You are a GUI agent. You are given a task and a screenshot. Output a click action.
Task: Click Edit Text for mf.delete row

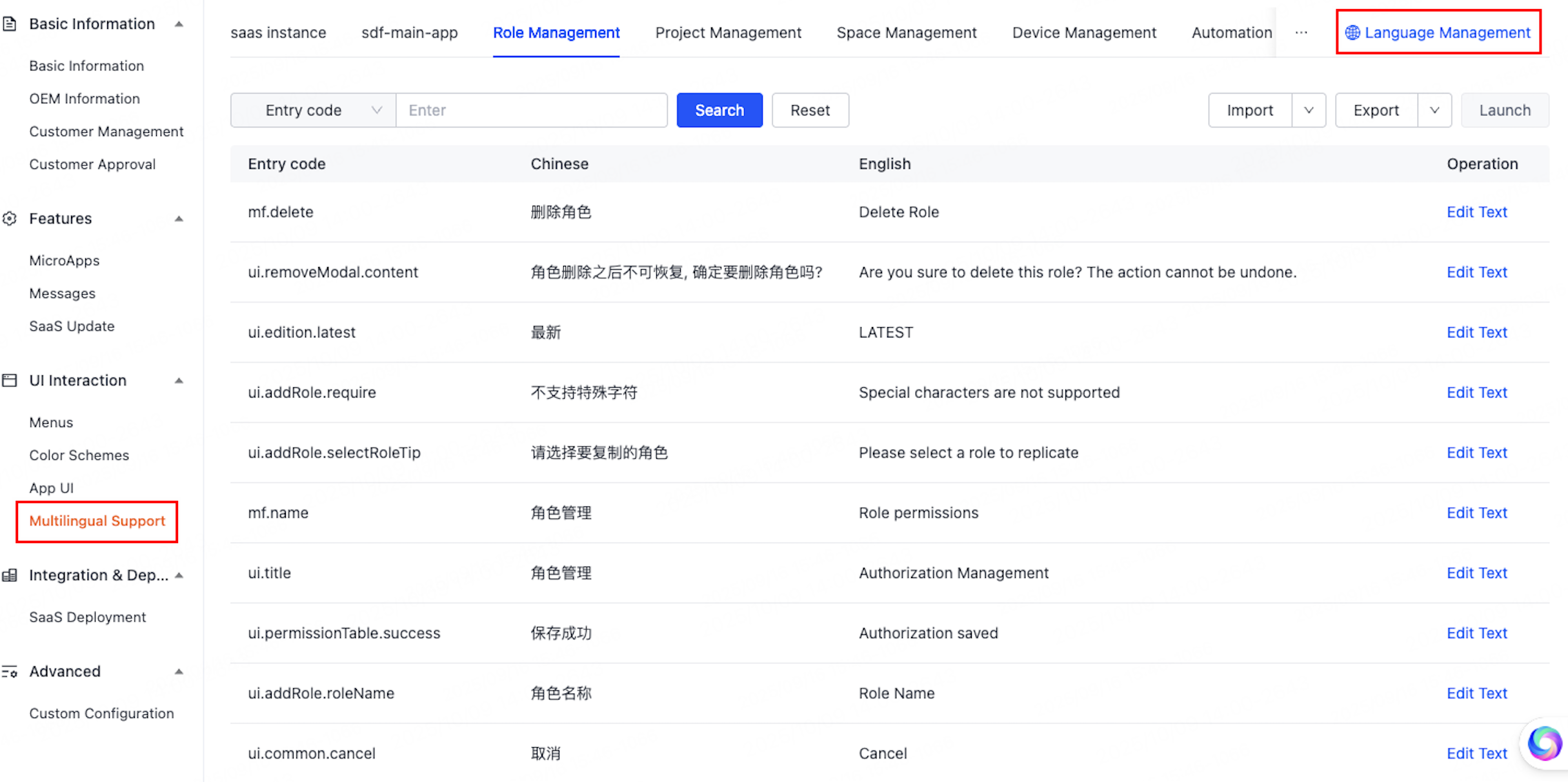click(1476, 212)
